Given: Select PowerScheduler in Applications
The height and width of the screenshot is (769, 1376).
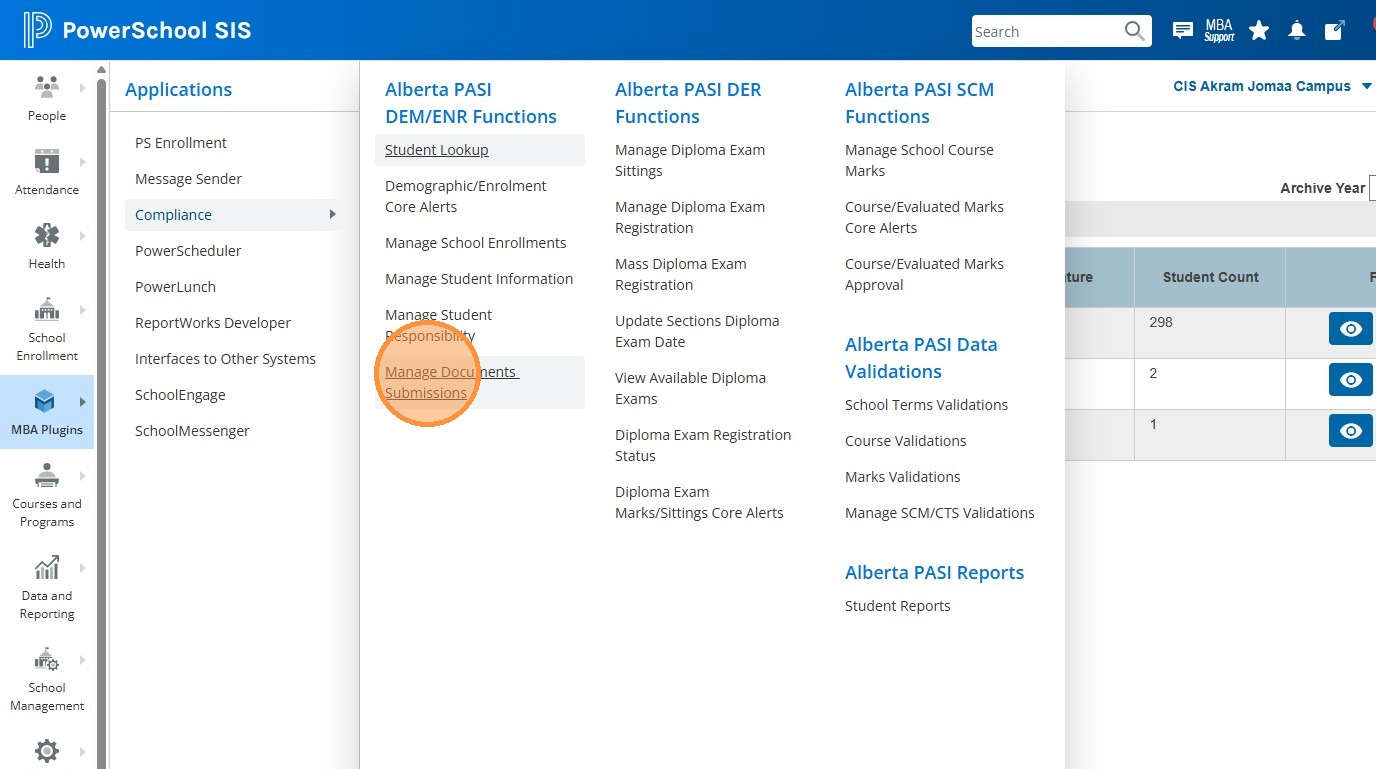Looking at the screenshot, I should (188, 251).
